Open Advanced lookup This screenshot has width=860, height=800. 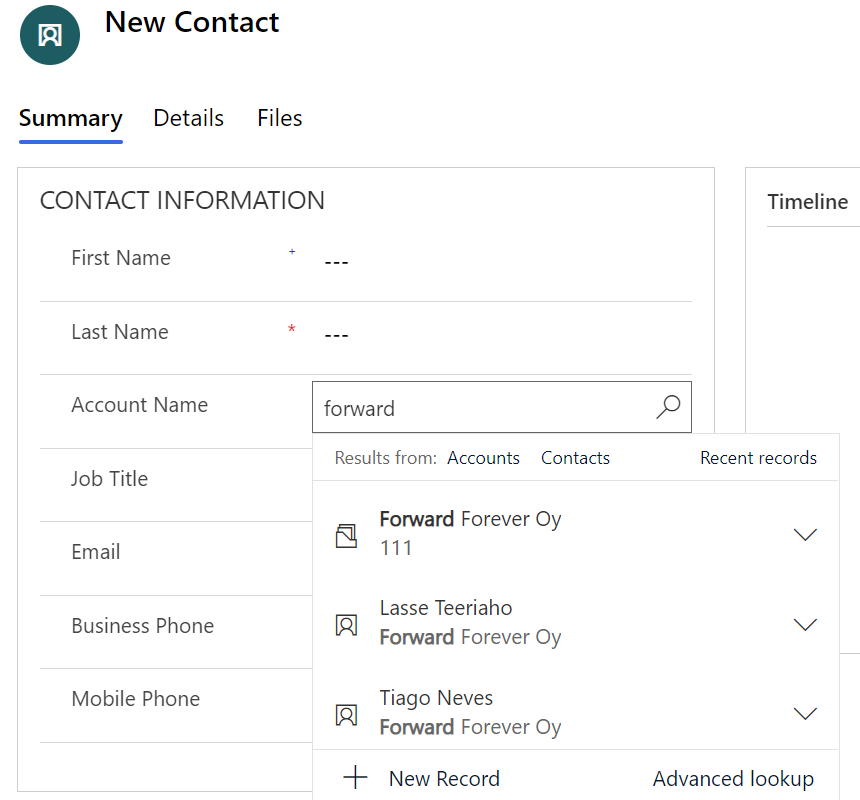pos(733,778)
